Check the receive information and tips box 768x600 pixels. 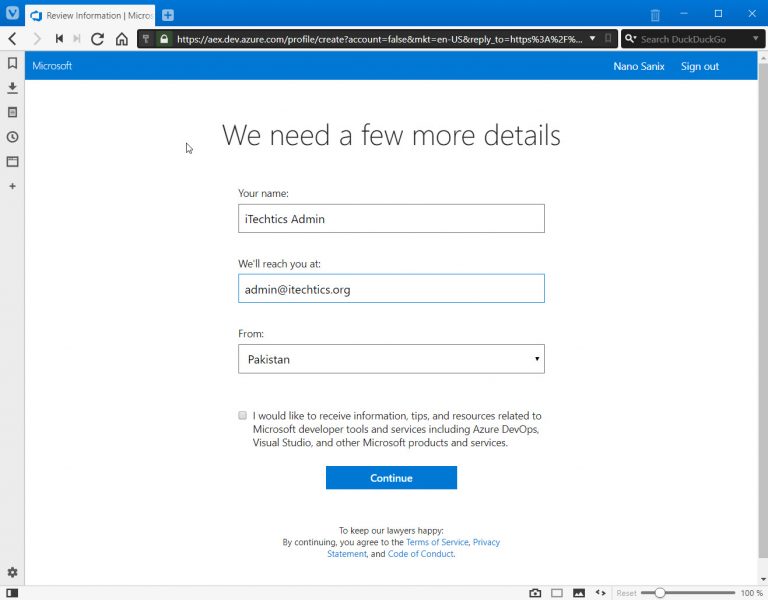pyautogui.click(x=242, y=415)
